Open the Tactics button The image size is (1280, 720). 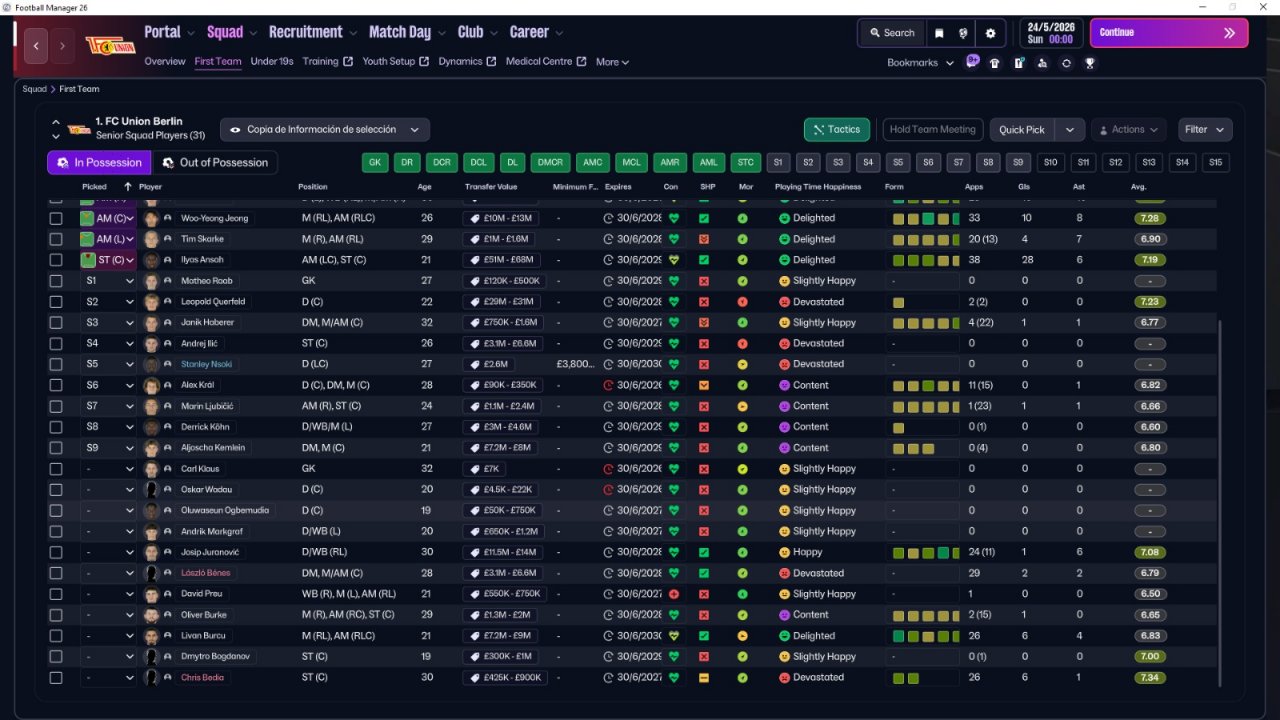(x=837, y=130)
